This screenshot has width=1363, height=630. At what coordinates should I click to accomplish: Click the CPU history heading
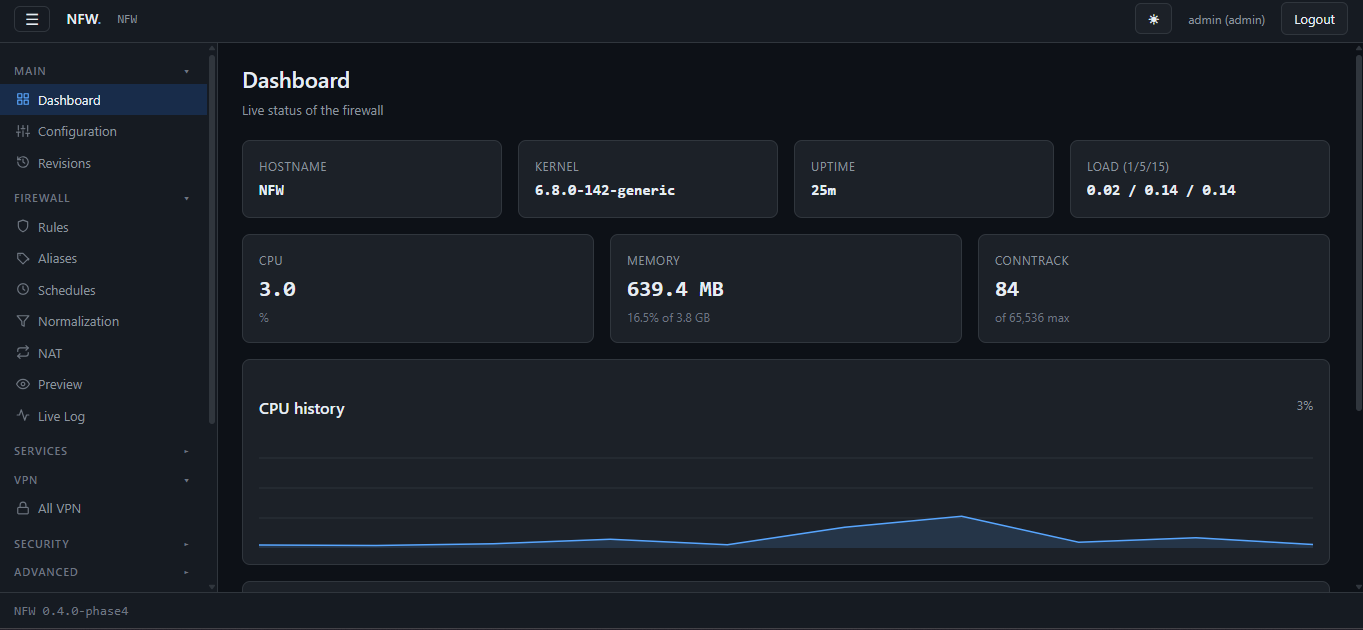pos(302,408)
